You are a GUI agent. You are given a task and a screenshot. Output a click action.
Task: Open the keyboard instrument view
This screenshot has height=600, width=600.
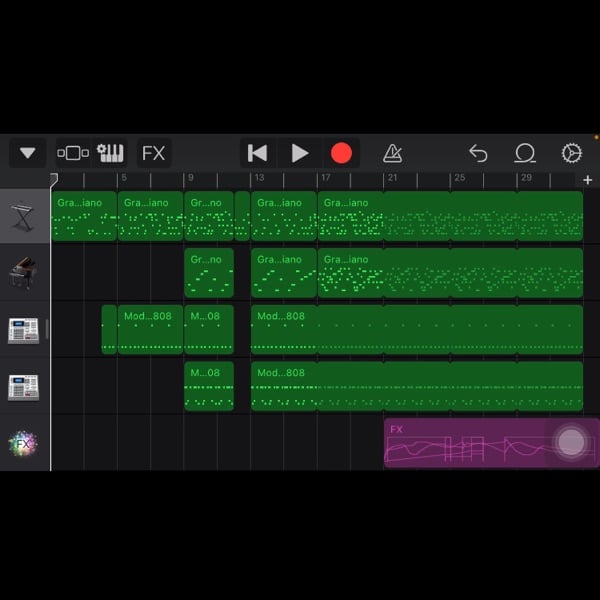click(x=110, y=153)
